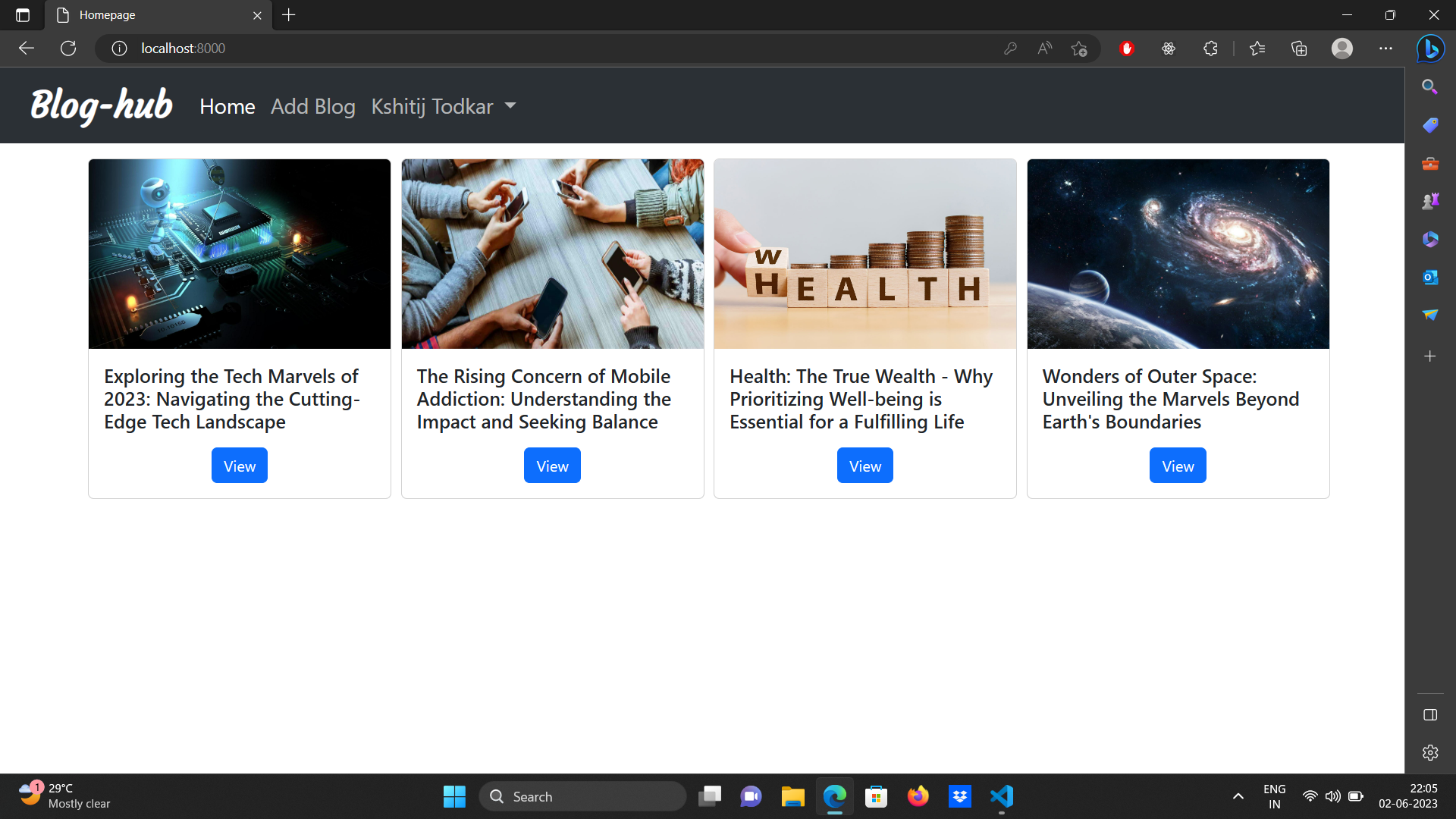Open the AdBlock extension
The width and height of the screenshot is (1456, 819).
1127,48
